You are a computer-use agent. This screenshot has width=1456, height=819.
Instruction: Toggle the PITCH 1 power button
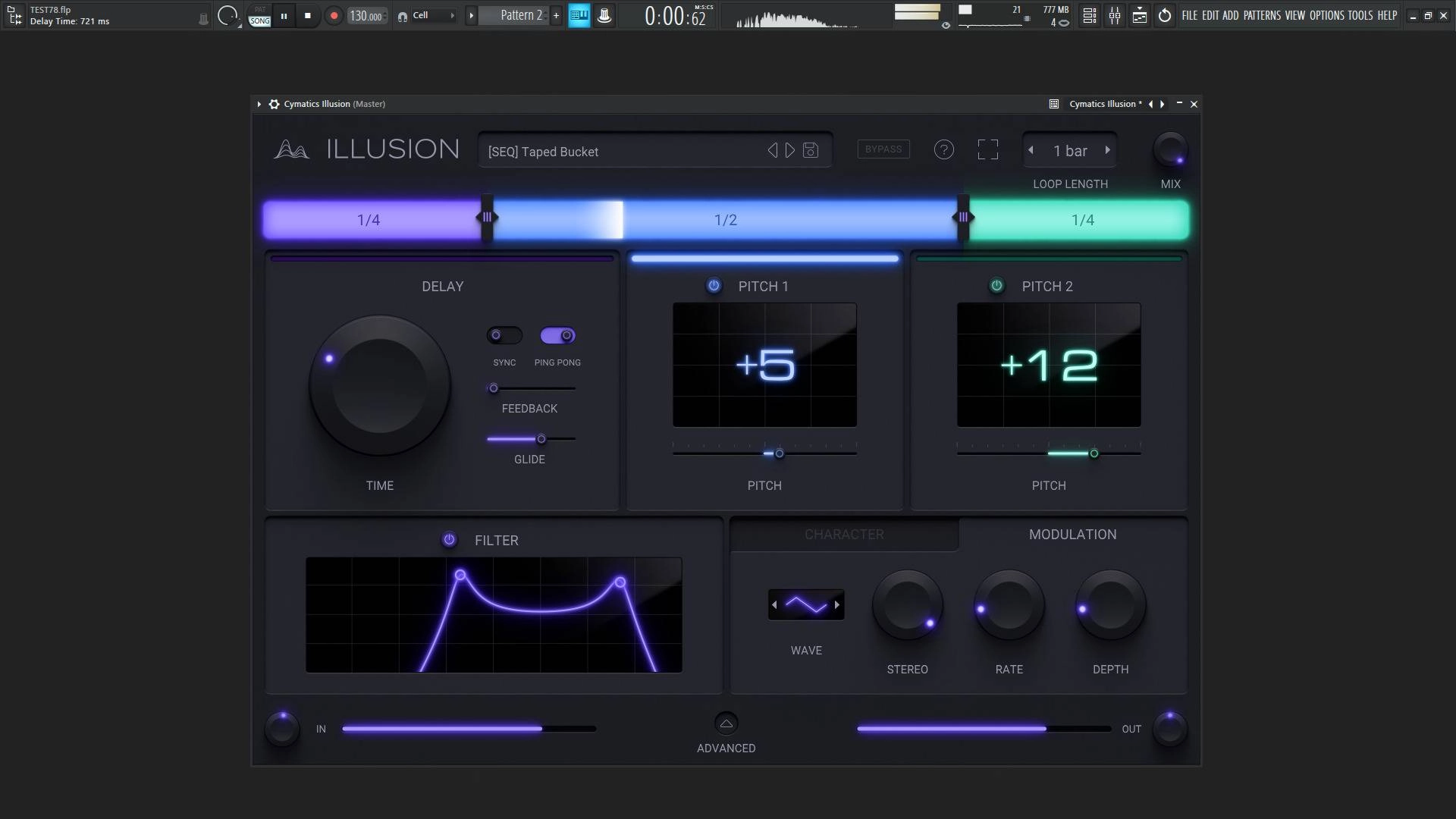pos(714,286)
